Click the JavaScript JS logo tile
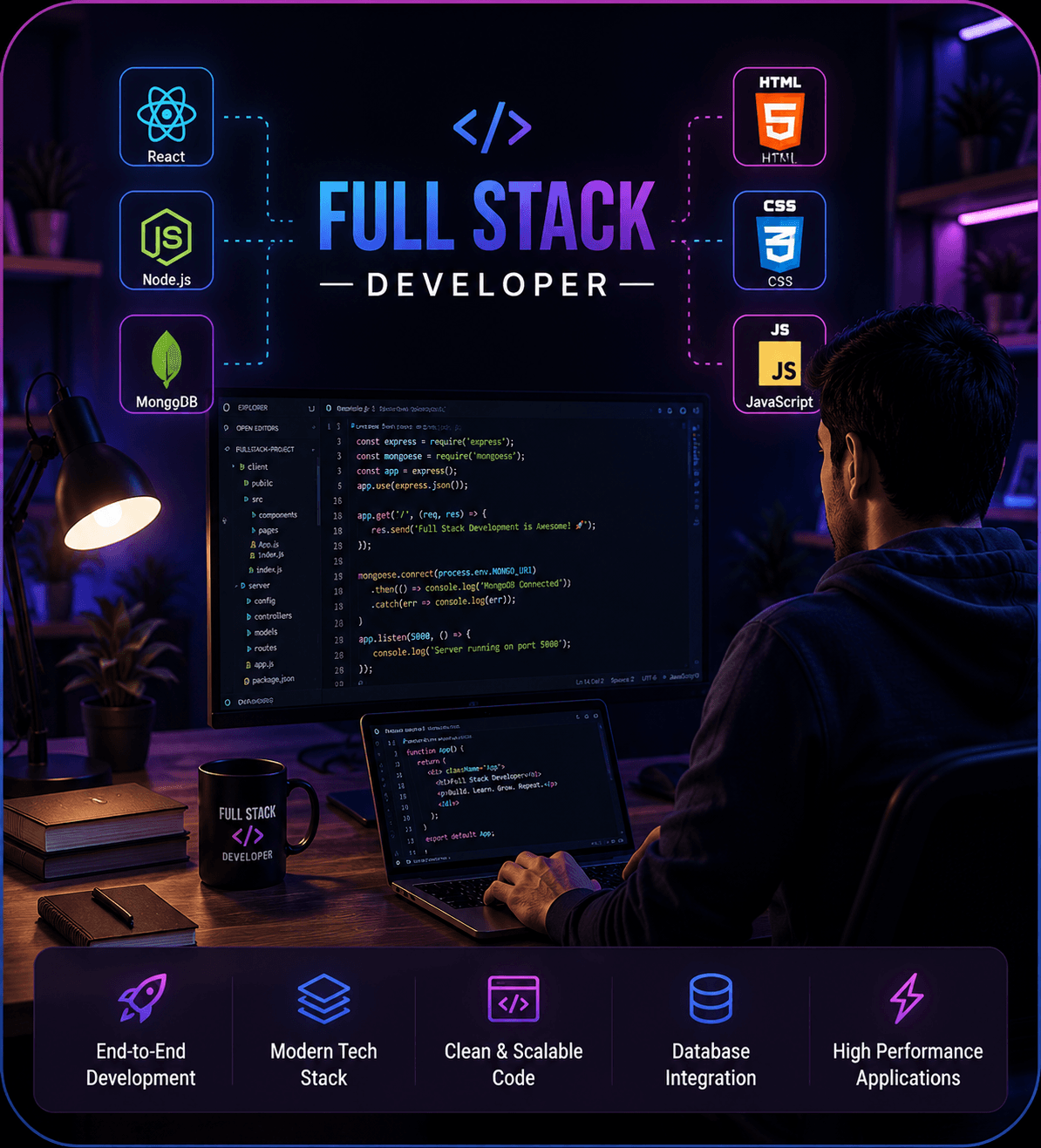Screen dimensions: 1041x1148 tap(779, 364)
